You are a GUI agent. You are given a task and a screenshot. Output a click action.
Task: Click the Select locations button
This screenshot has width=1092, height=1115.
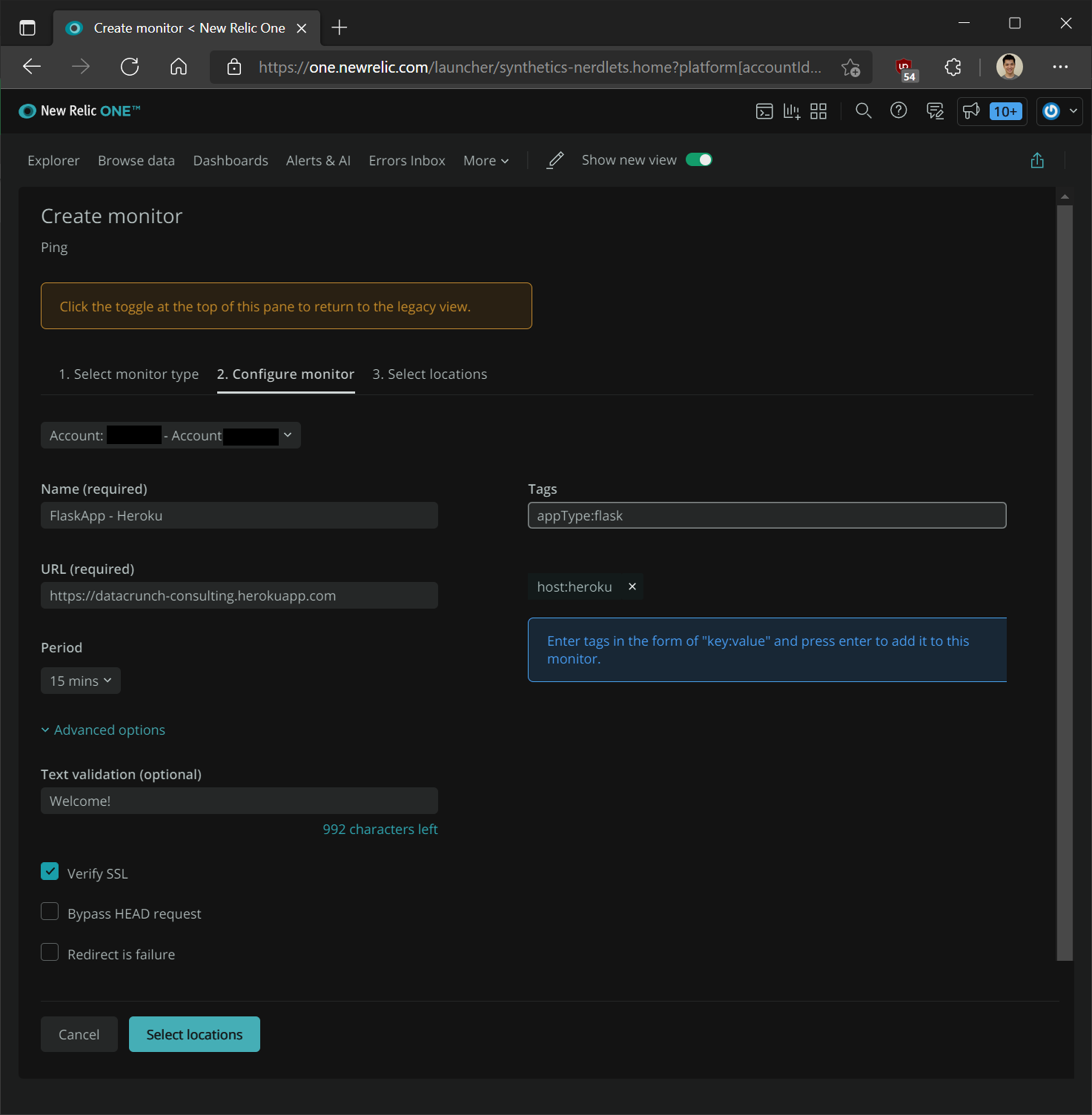click(194, 1034)
